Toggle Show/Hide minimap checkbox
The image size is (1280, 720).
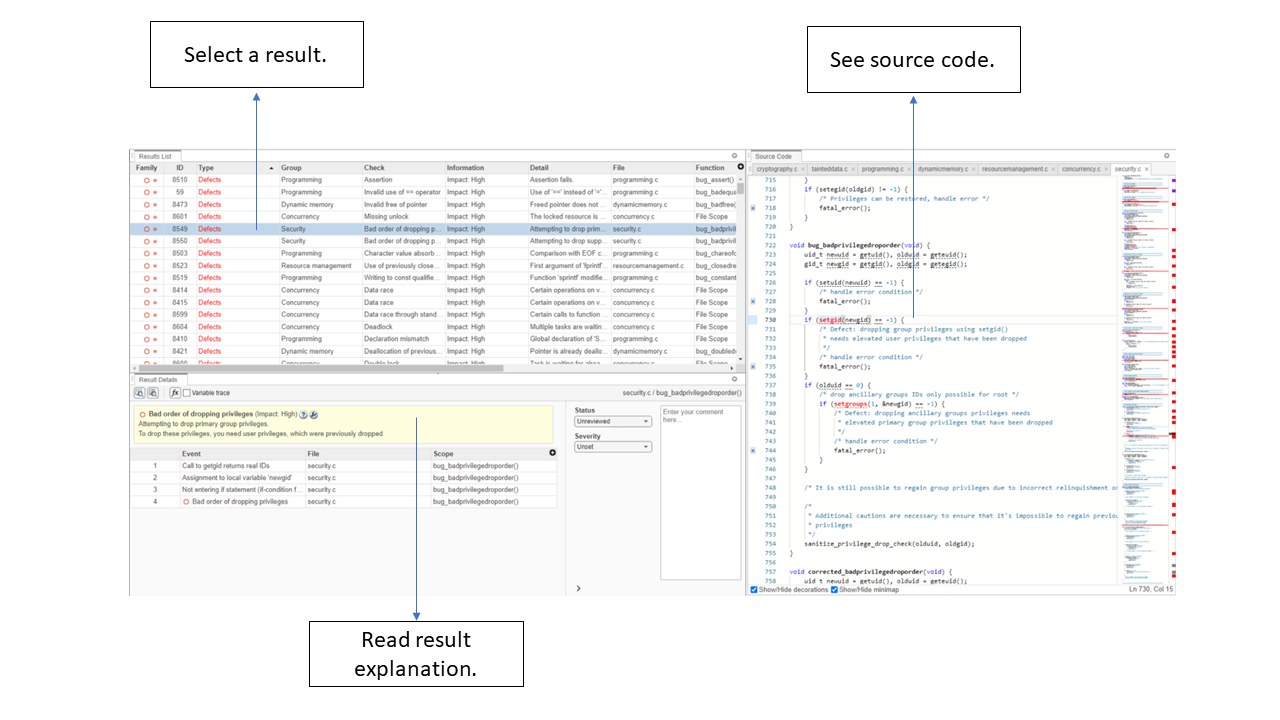click(835, 590)
